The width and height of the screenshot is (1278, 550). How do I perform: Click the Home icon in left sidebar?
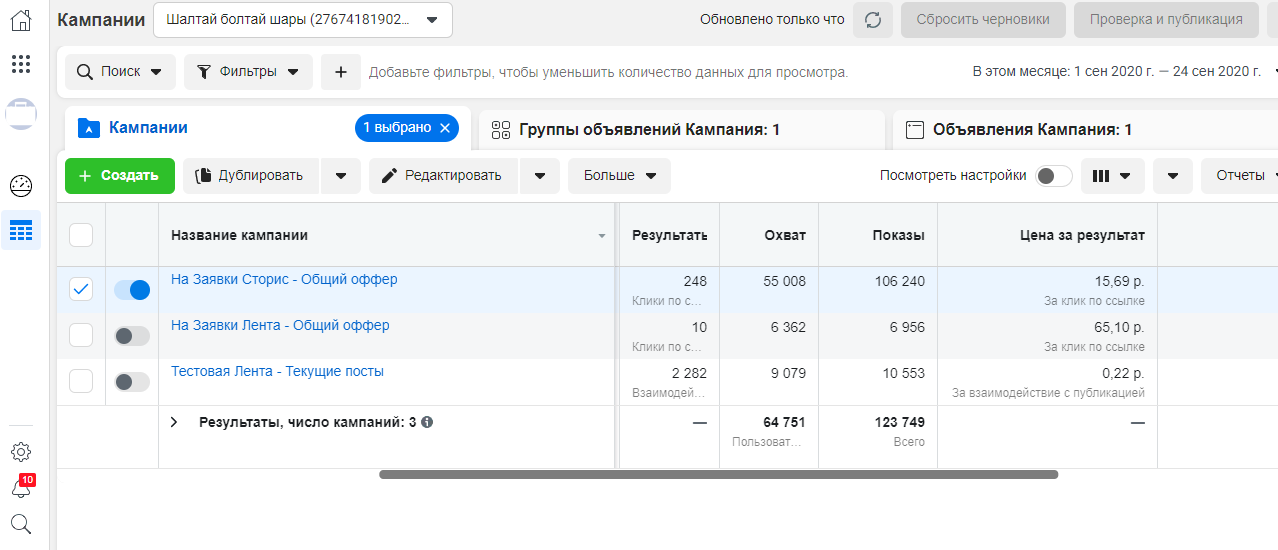click(20, 19)
